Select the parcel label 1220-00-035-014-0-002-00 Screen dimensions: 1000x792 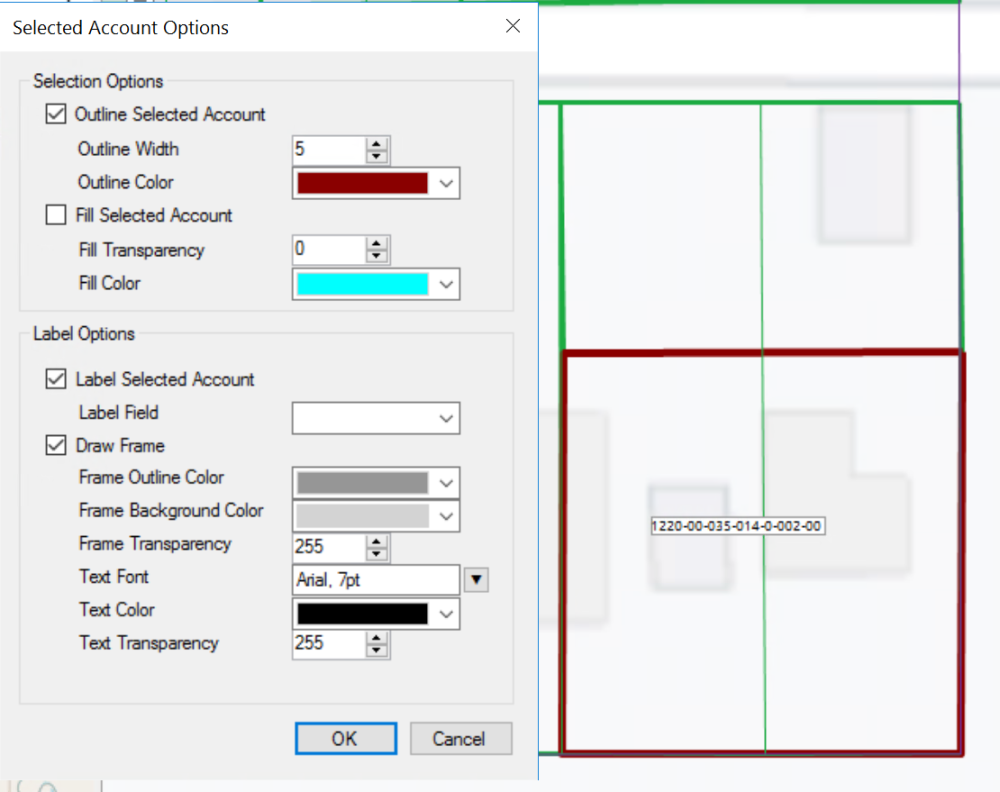[x=737, y=525]
